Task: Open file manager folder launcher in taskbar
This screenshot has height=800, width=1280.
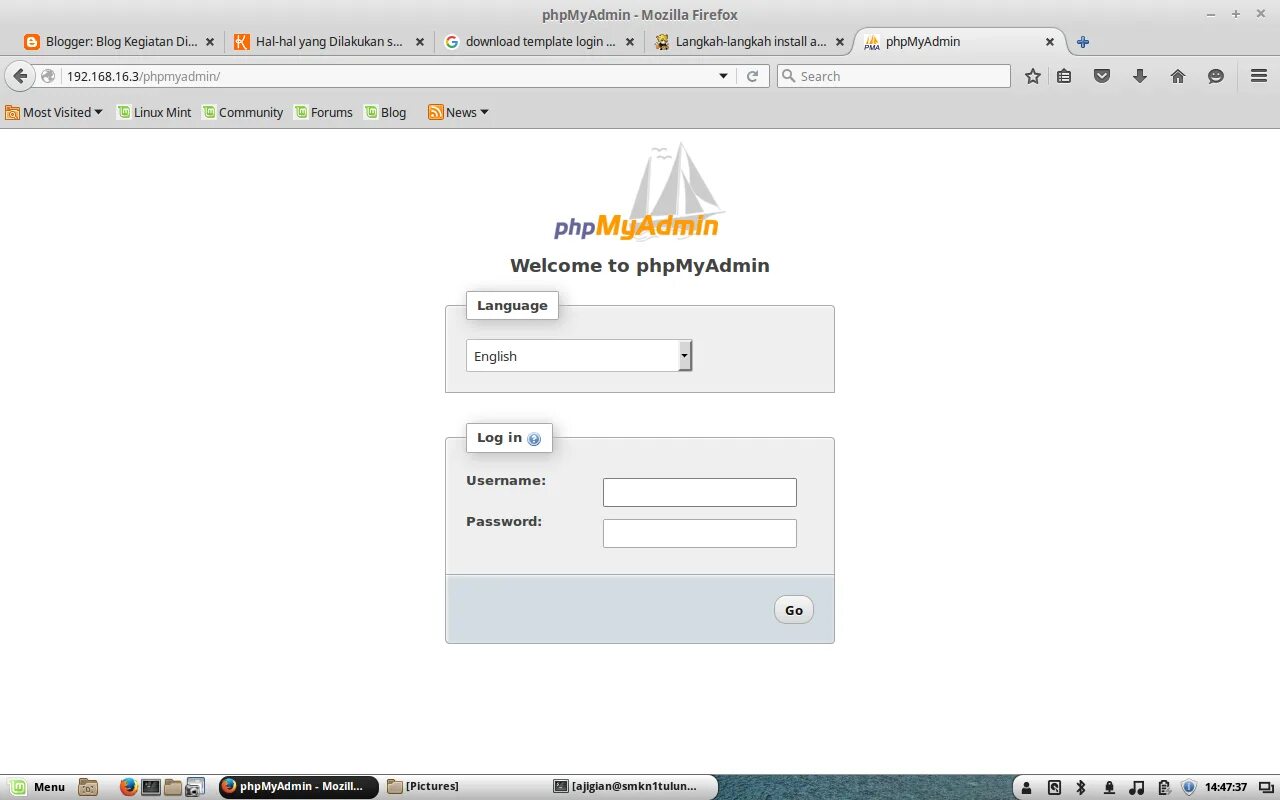Action: click(x=173, y=787)
